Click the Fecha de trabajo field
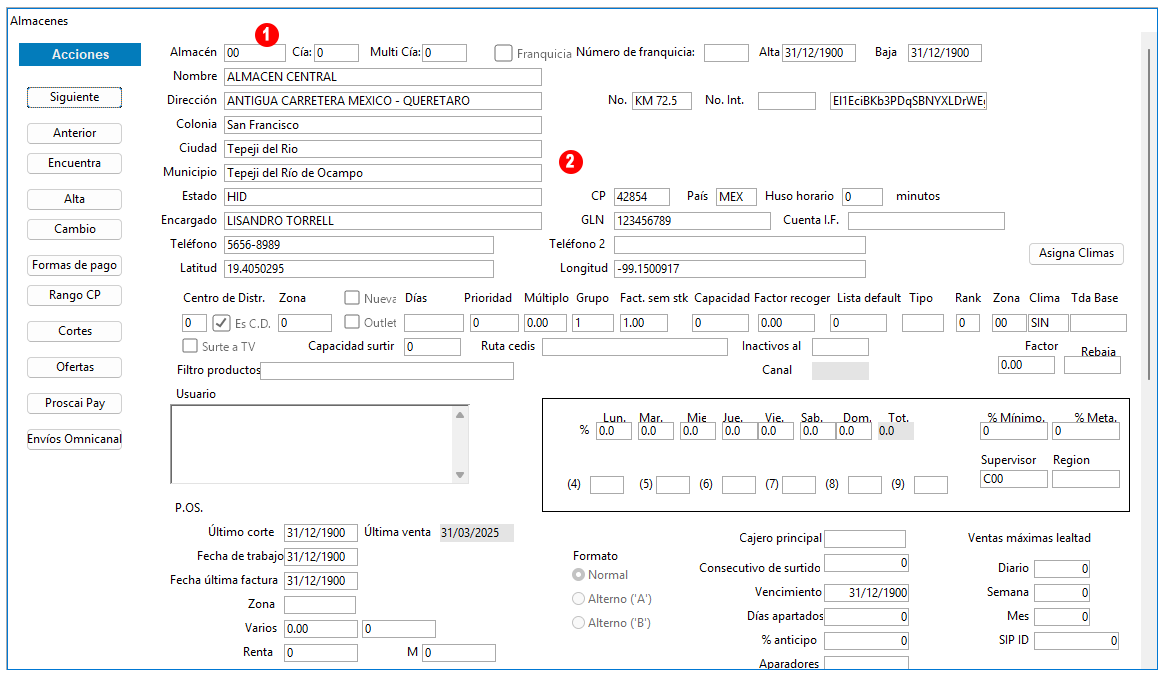This screenshot has width=1169, height=678. pyautogui.click(x=321, y=556)
